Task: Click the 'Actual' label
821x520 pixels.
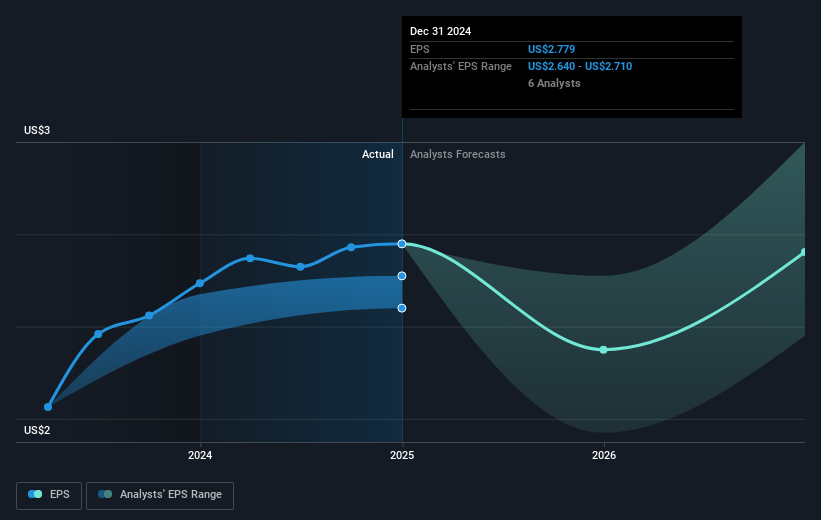Action: [x=378, y=154]
